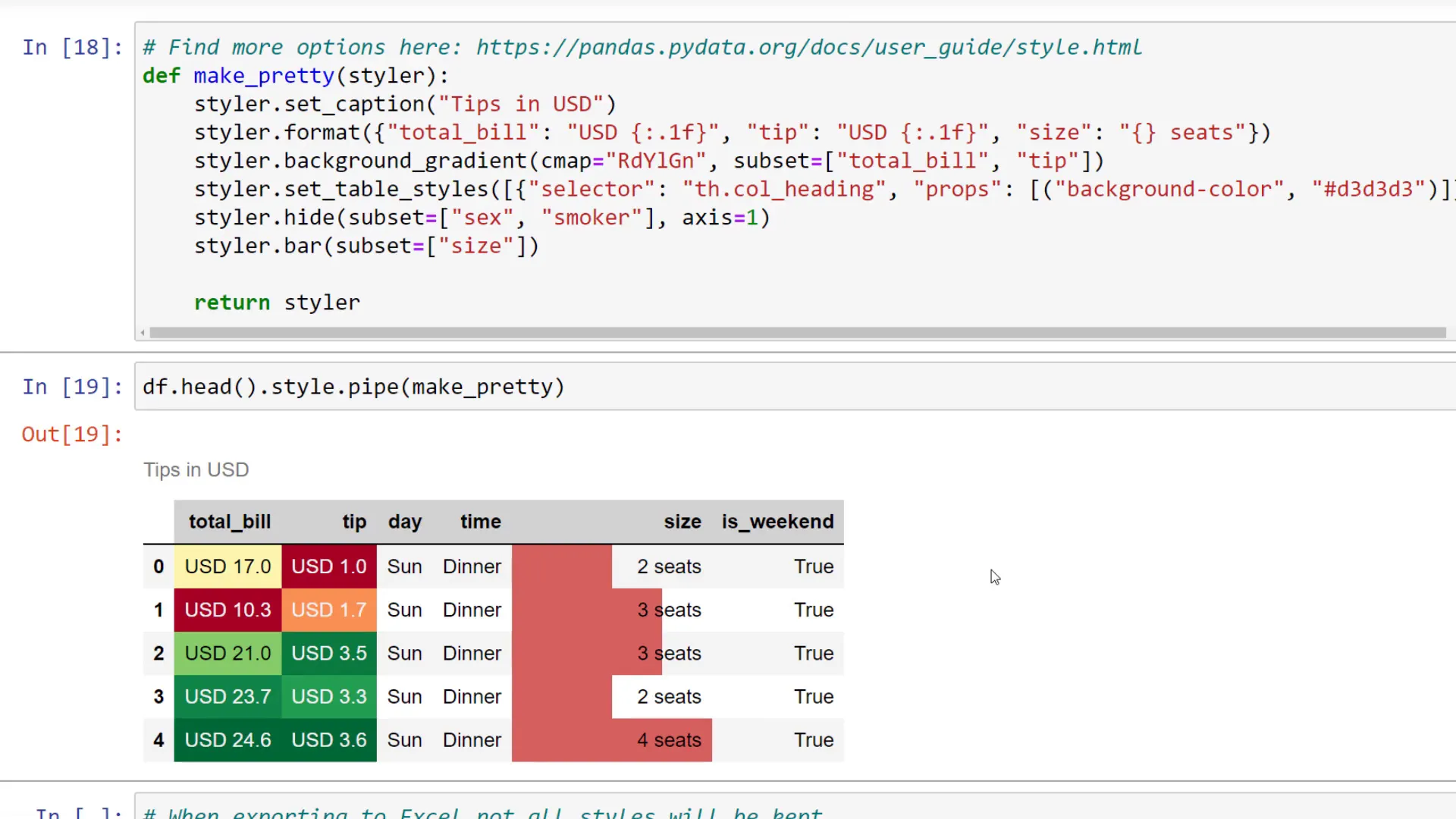1456x819 pixels.
Task: Click the green USD 21.0 cell
Action: (x=227, y=653)
